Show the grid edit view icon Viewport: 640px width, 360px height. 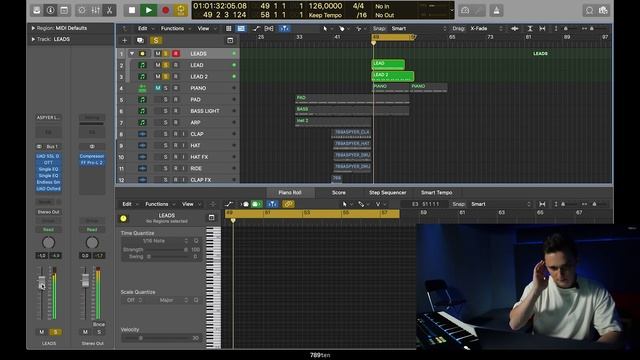pos(229,29)
